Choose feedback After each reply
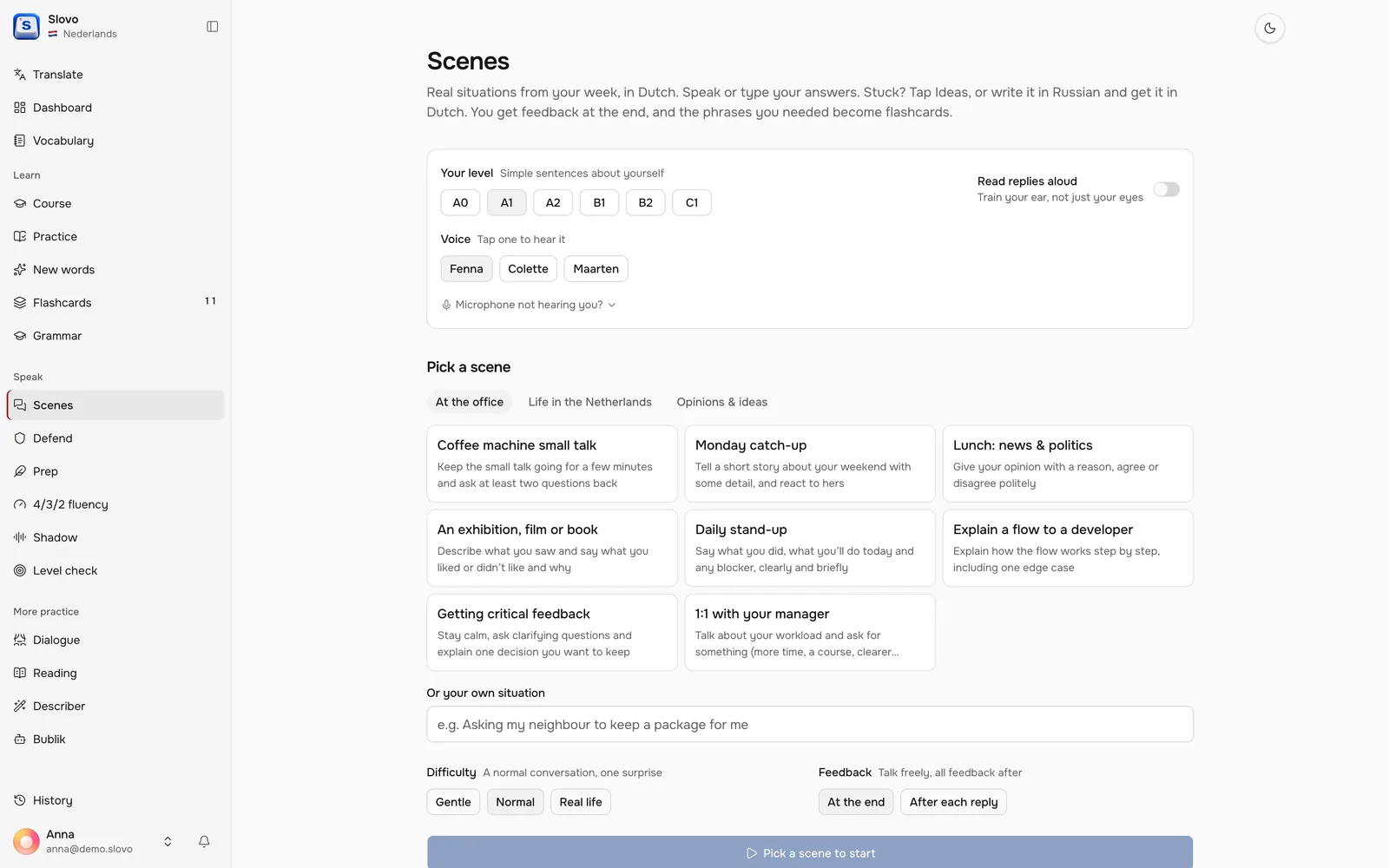The width and height of the screenshot is (1389, 868). pyautogui.click(x=953, y=802)
